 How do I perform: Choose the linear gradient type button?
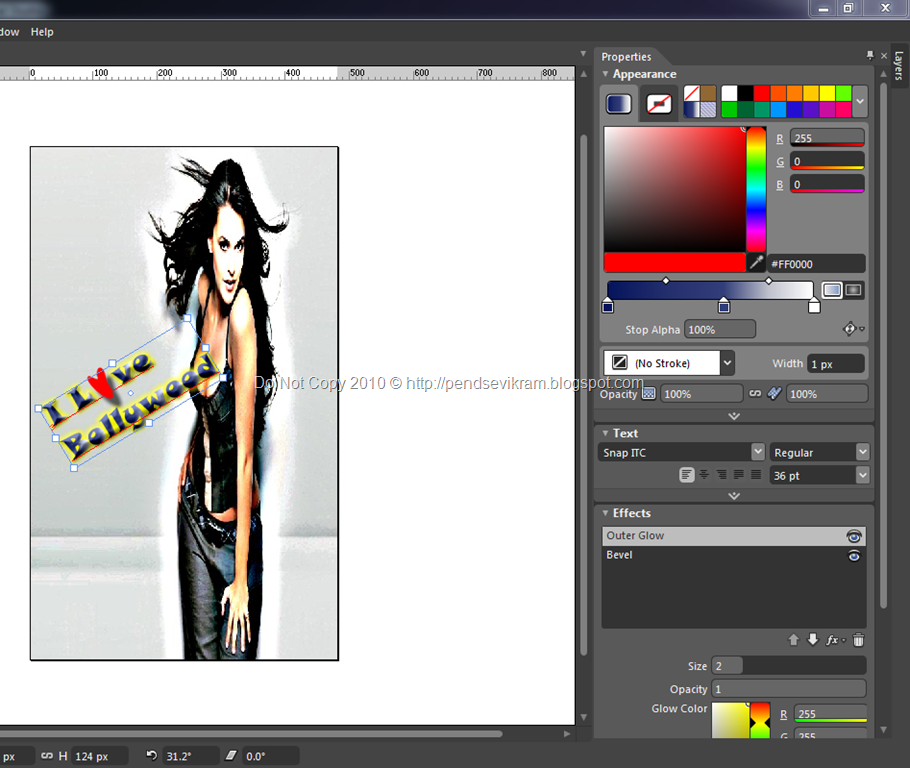(x=832, y=290)
